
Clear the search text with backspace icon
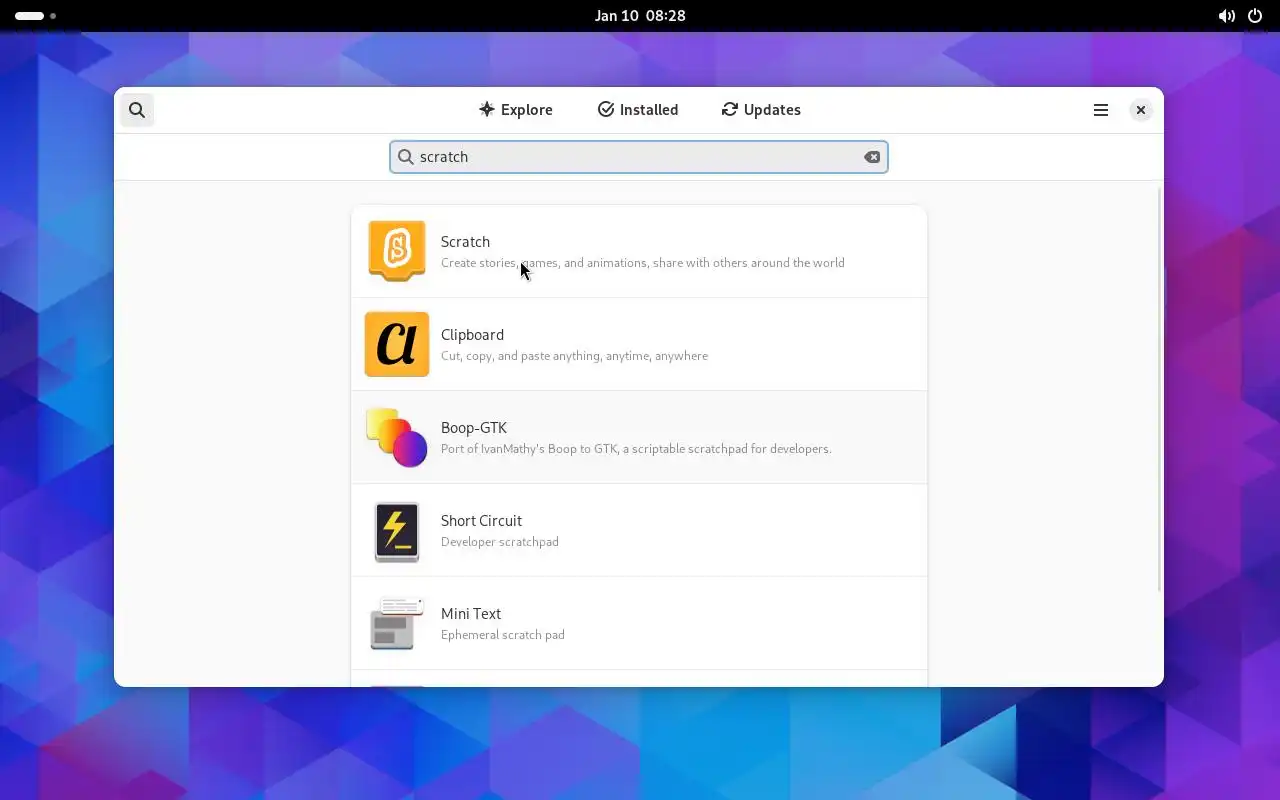[872, 157]
